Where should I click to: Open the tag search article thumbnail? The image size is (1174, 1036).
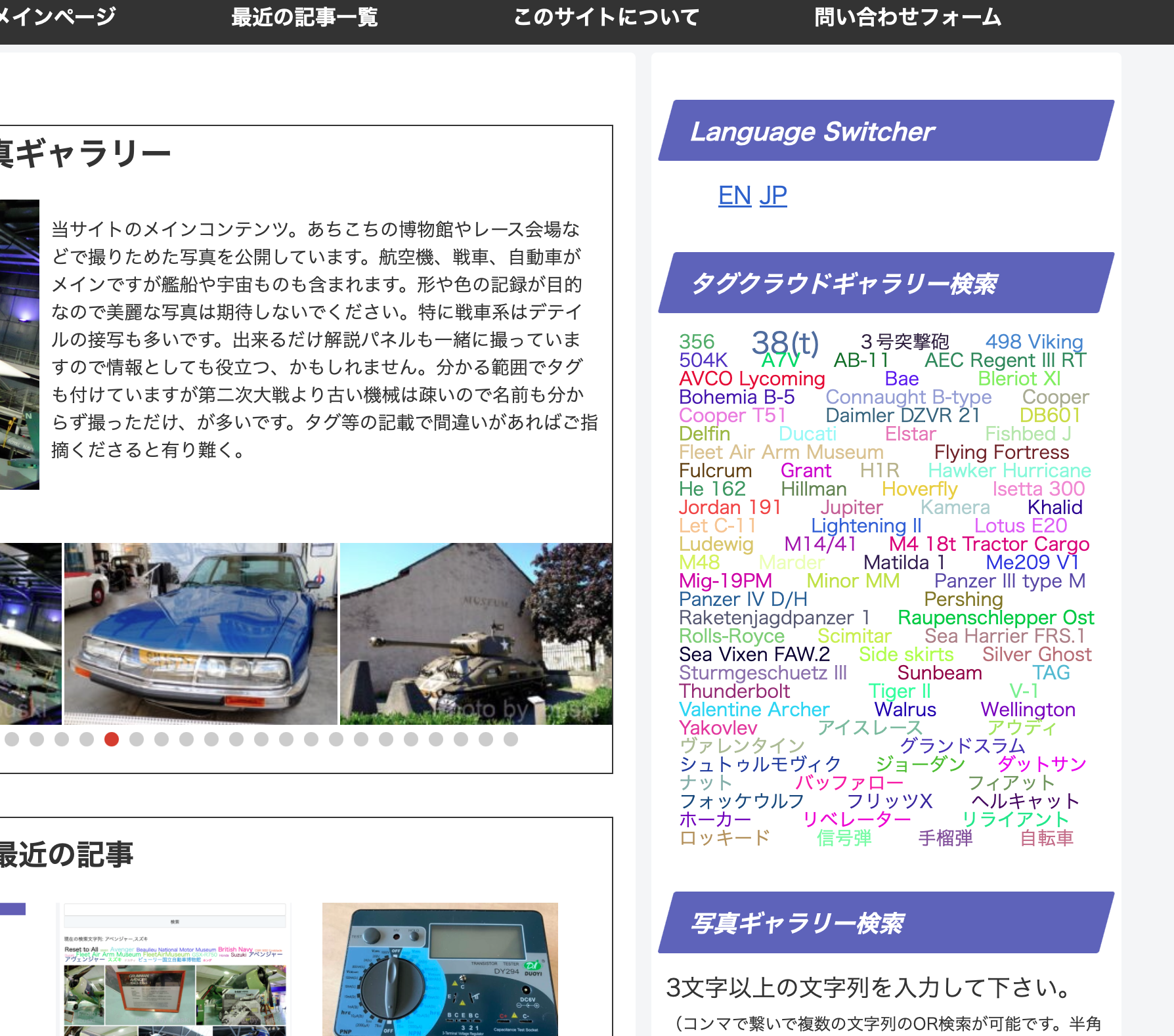point(175,969)
